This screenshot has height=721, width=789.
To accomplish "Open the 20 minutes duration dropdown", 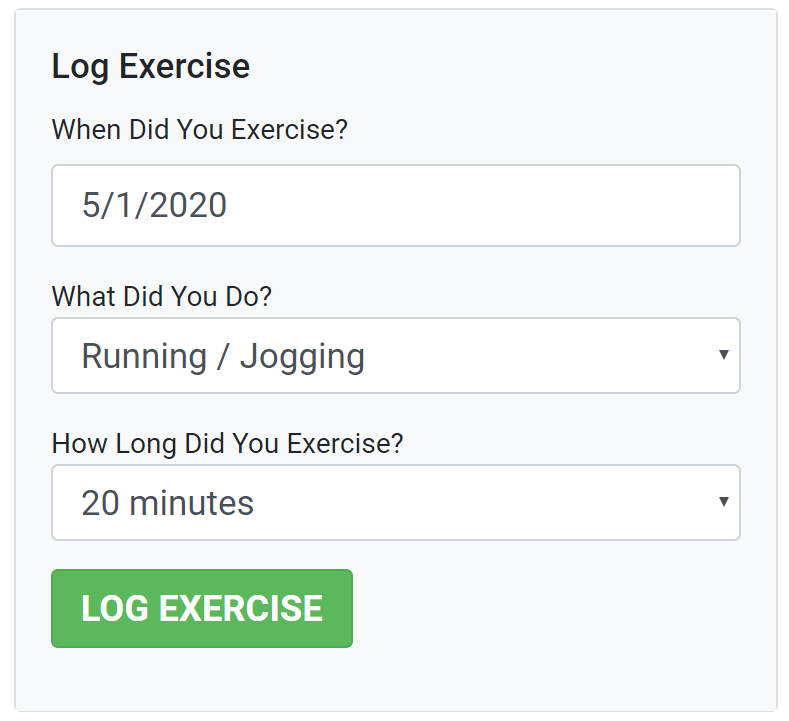I will click(x=396, y=503).
